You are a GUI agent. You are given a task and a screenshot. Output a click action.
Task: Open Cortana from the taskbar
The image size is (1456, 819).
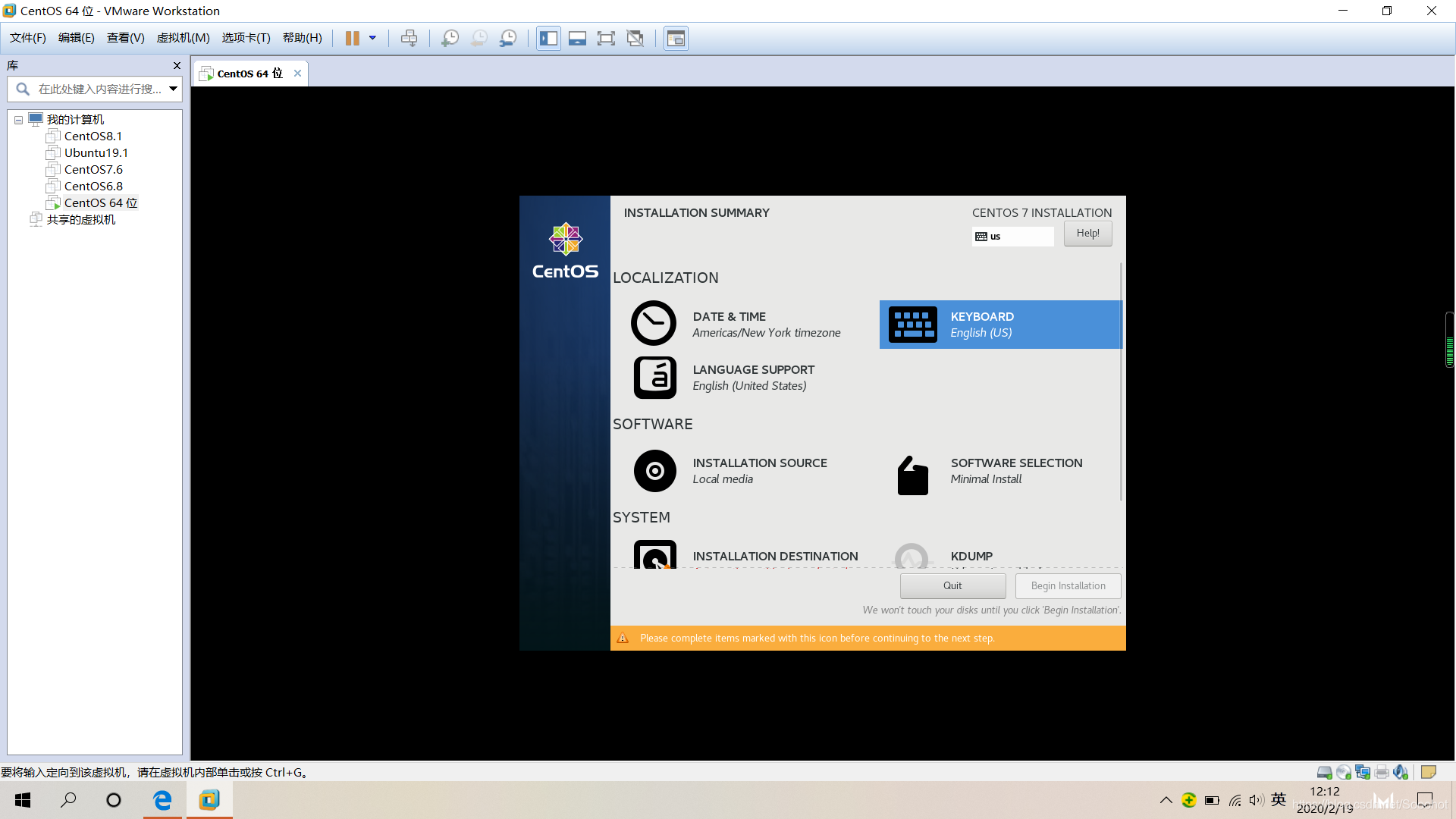[114, 800]
